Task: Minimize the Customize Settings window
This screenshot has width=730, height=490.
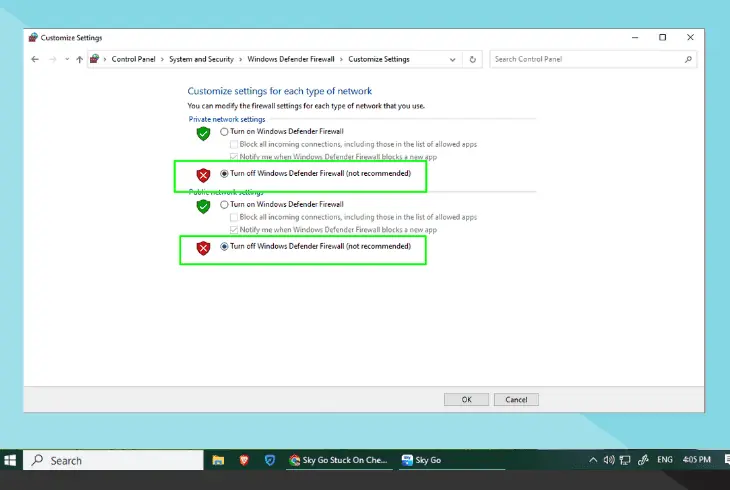Action: pos(635,38)
